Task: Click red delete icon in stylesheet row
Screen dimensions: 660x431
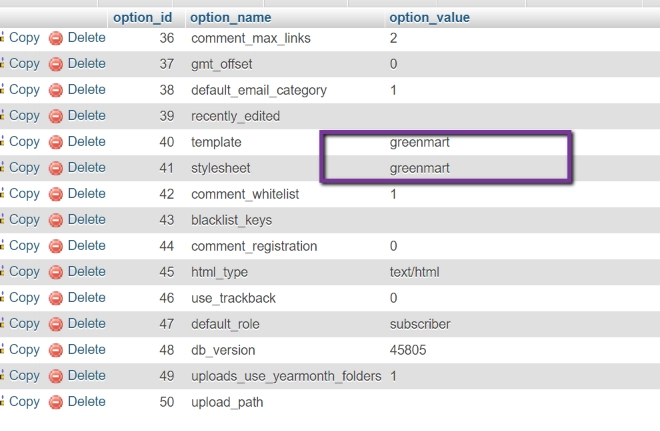Action: (x=56, y=168)
